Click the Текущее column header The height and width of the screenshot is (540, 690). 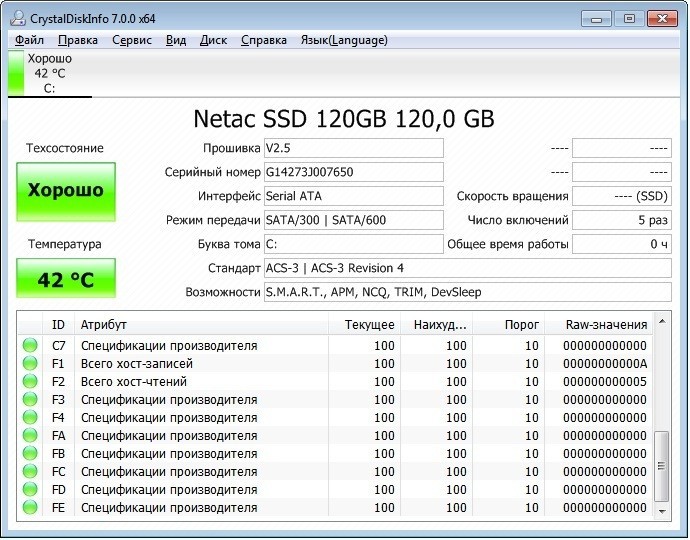365,325
